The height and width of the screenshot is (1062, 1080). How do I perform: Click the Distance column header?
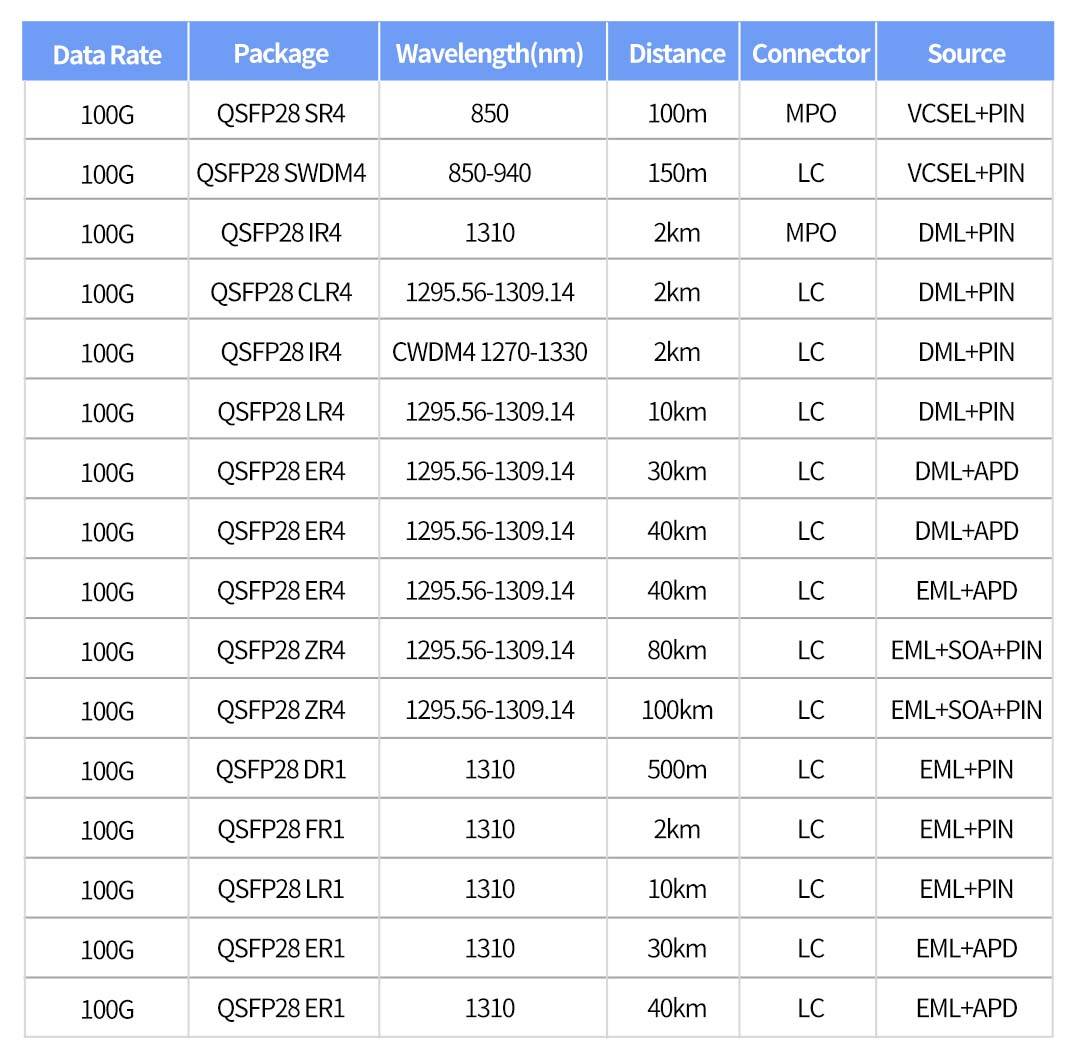pos(677,53)
